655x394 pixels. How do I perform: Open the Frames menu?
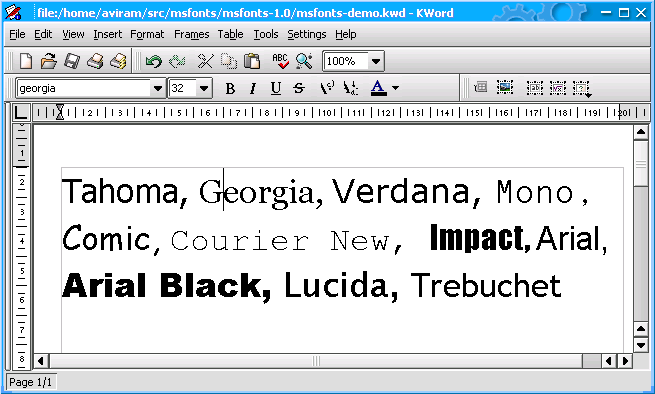tap(191, 34)
